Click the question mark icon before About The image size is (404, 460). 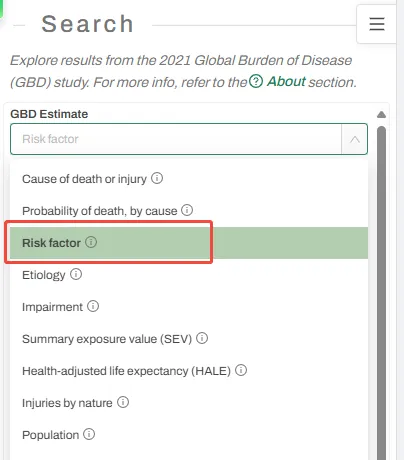[x=256, y=81]
